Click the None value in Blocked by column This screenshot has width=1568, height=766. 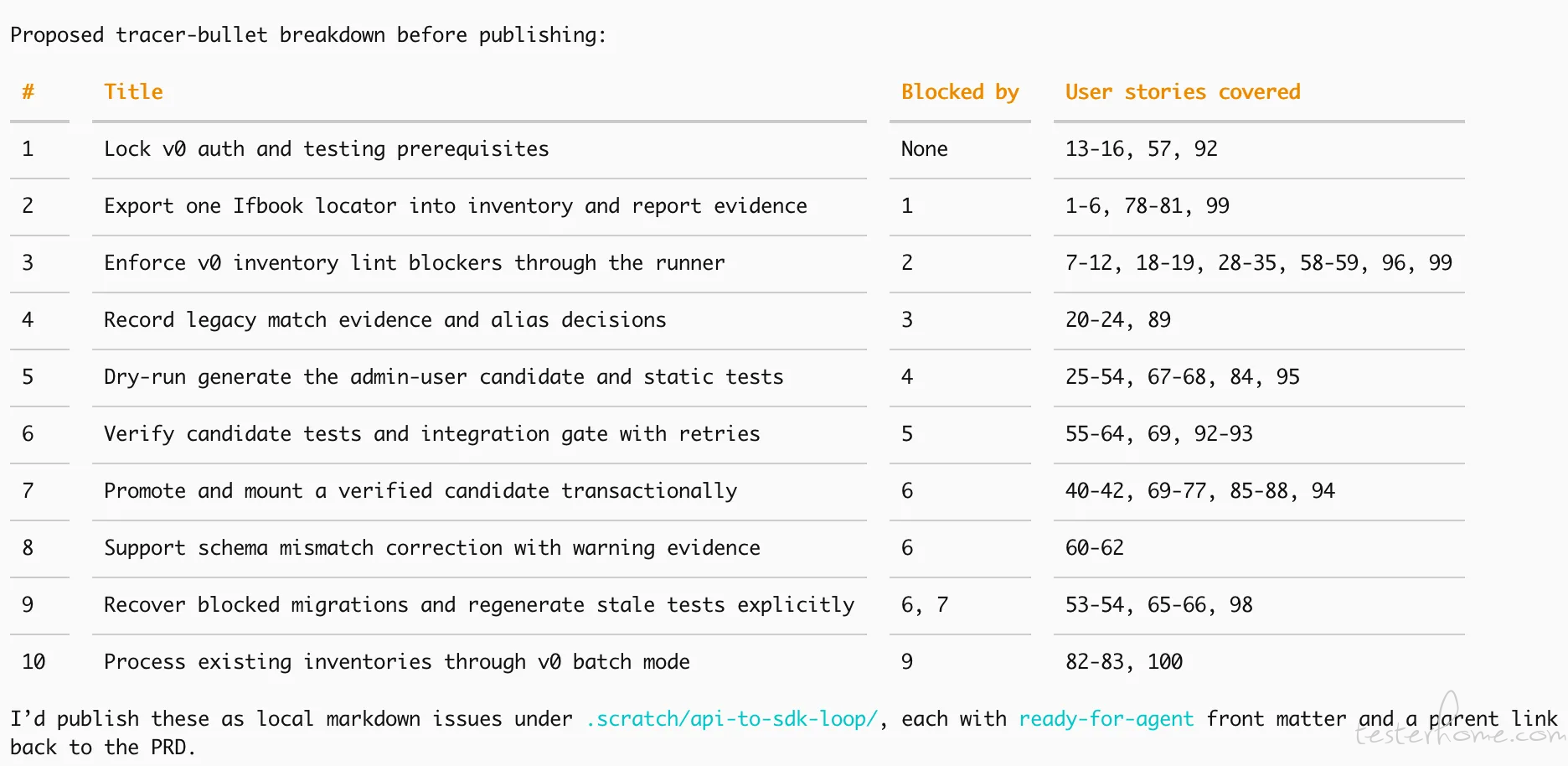pos(925,149)
